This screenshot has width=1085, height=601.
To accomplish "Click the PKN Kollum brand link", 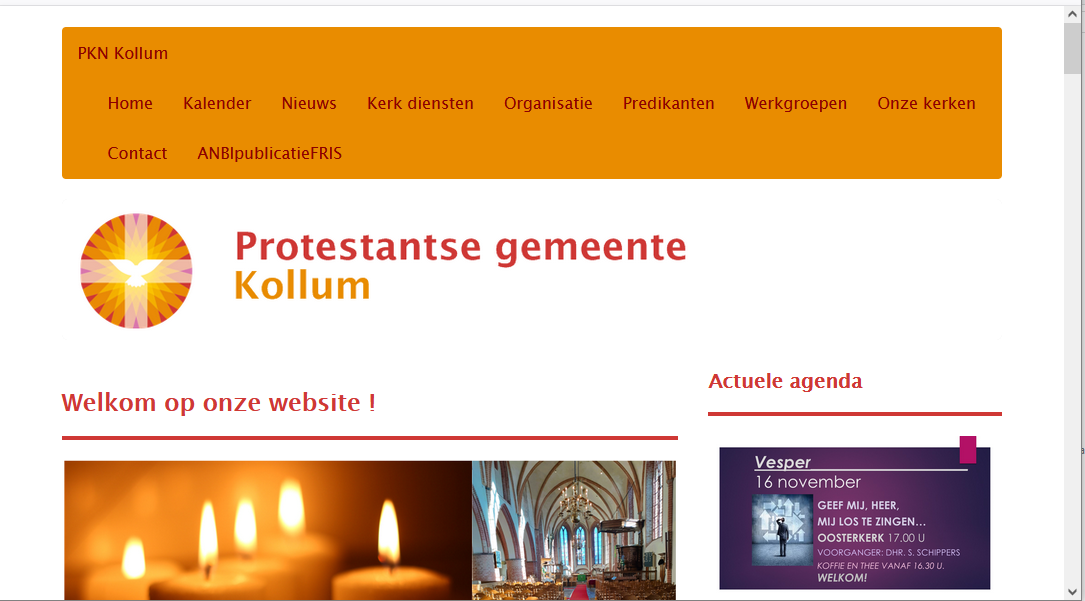I will tap(122, 53).
